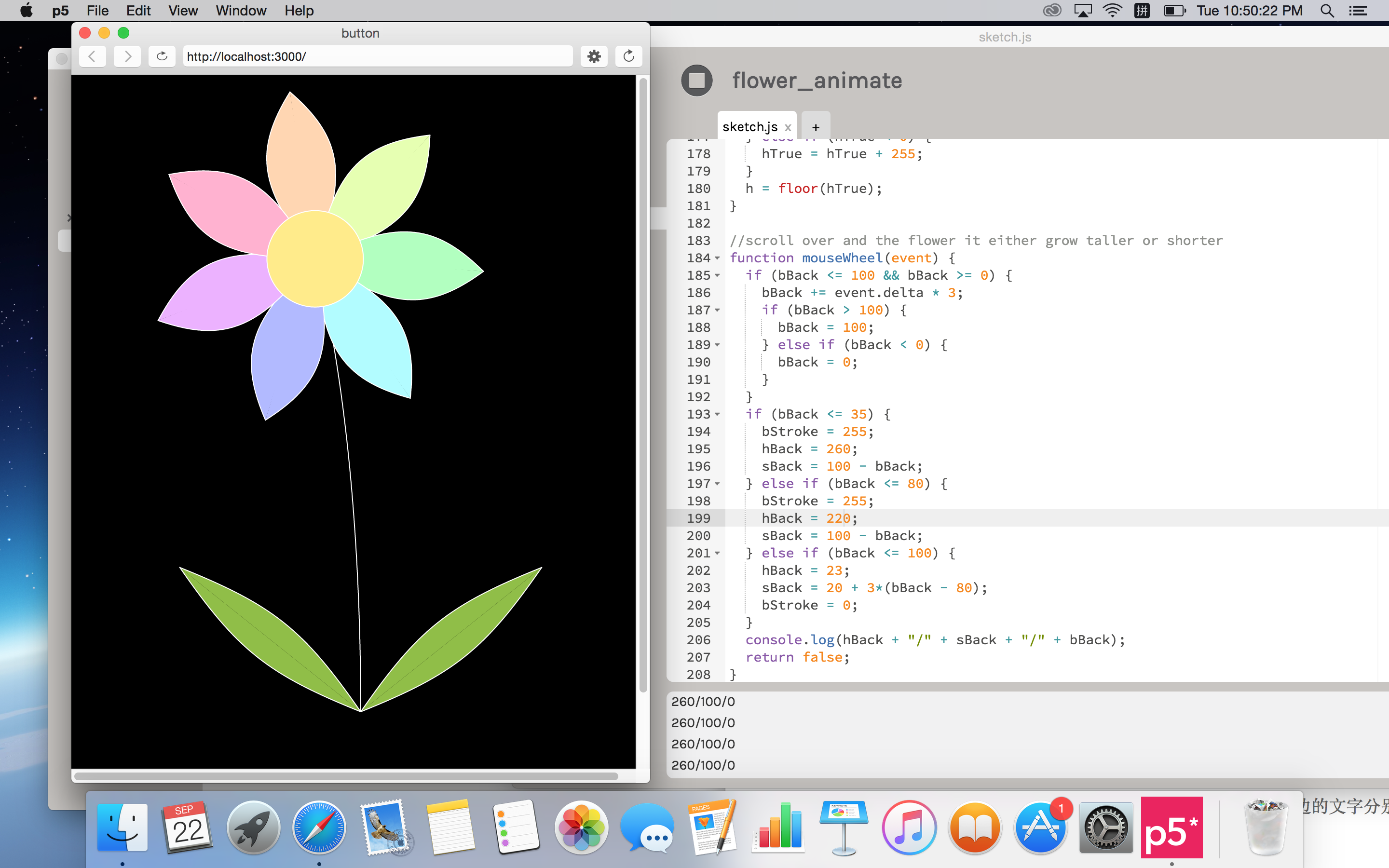Collapse the if block at line 193
1389x868 pixels.
pyautogui.click(x=717, y=415)
